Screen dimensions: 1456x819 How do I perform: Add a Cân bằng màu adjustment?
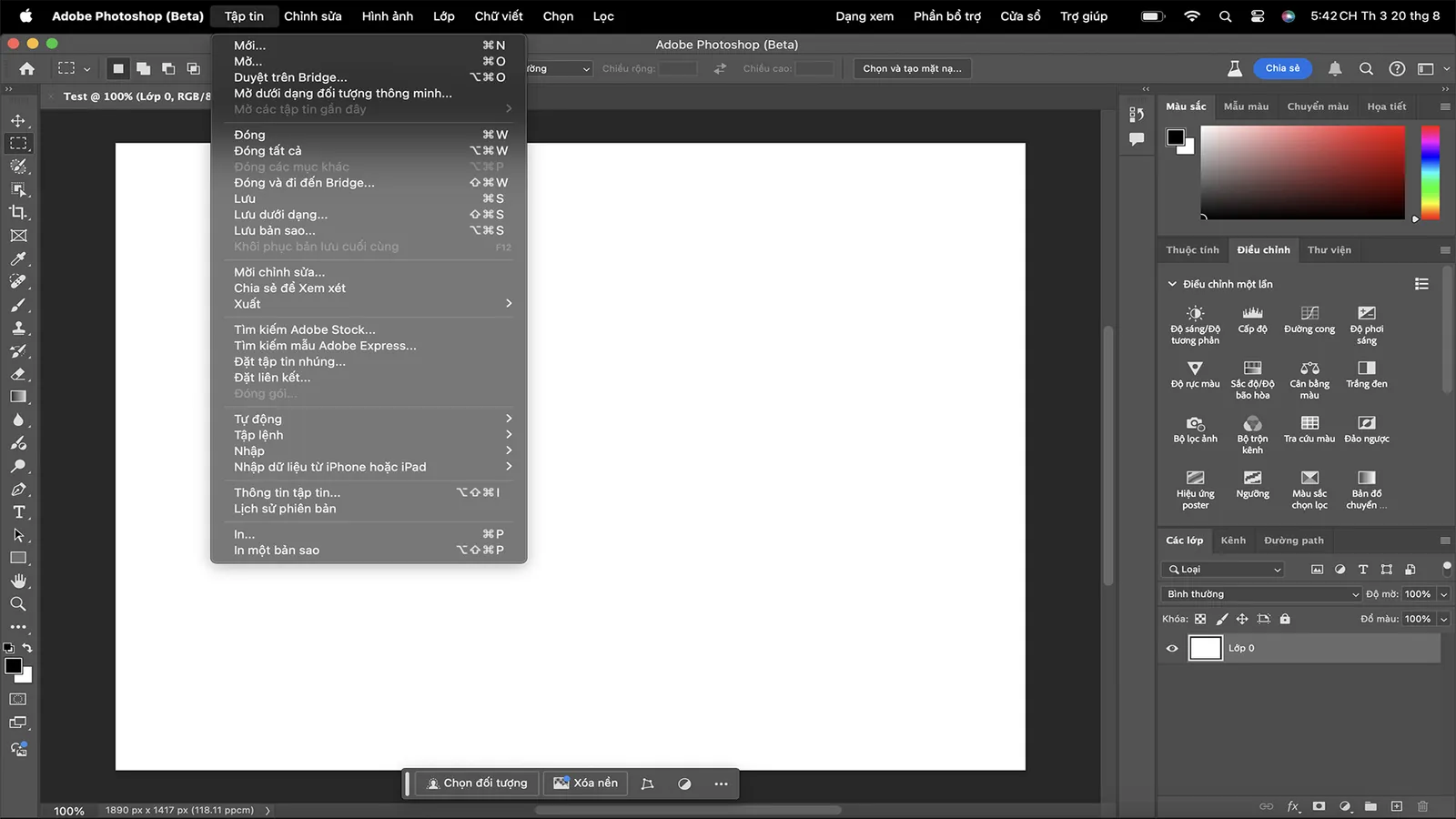[1309, 379]
